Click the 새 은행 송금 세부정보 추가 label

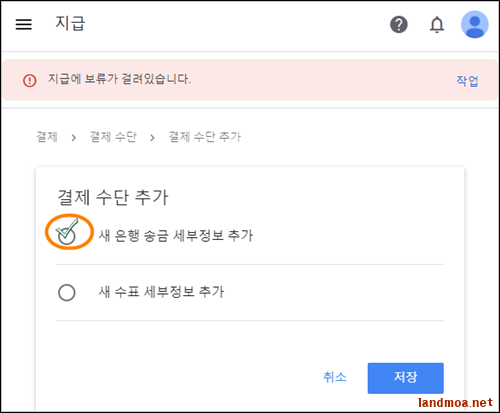(176, 235)
